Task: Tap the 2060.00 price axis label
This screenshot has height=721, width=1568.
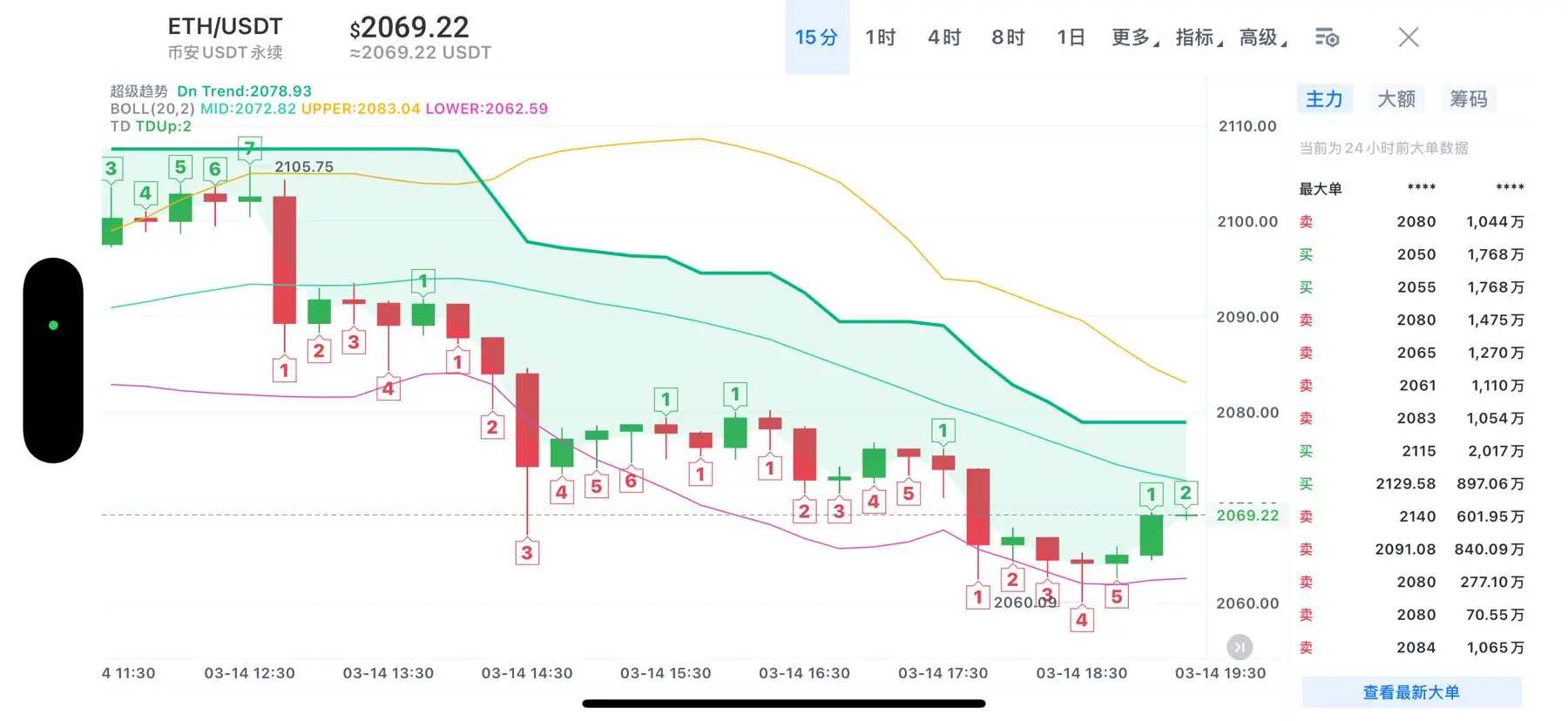Action: click(x=1247, y=603)
